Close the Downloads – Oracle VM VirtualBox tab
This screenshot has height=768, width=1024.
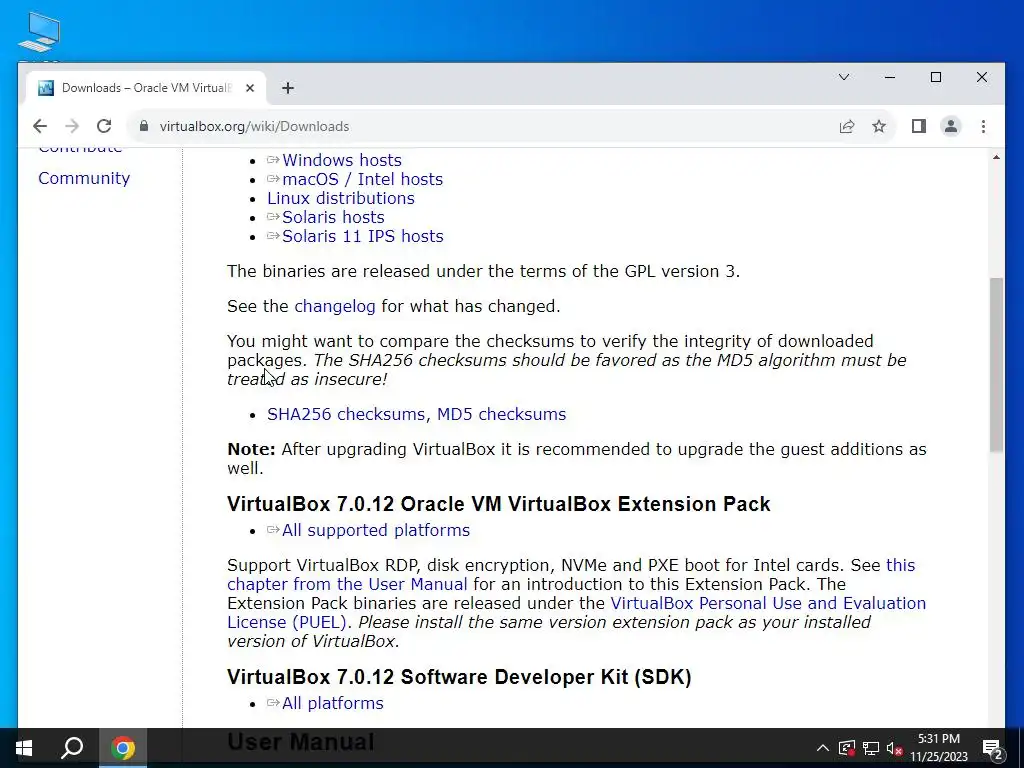[249, 88]
